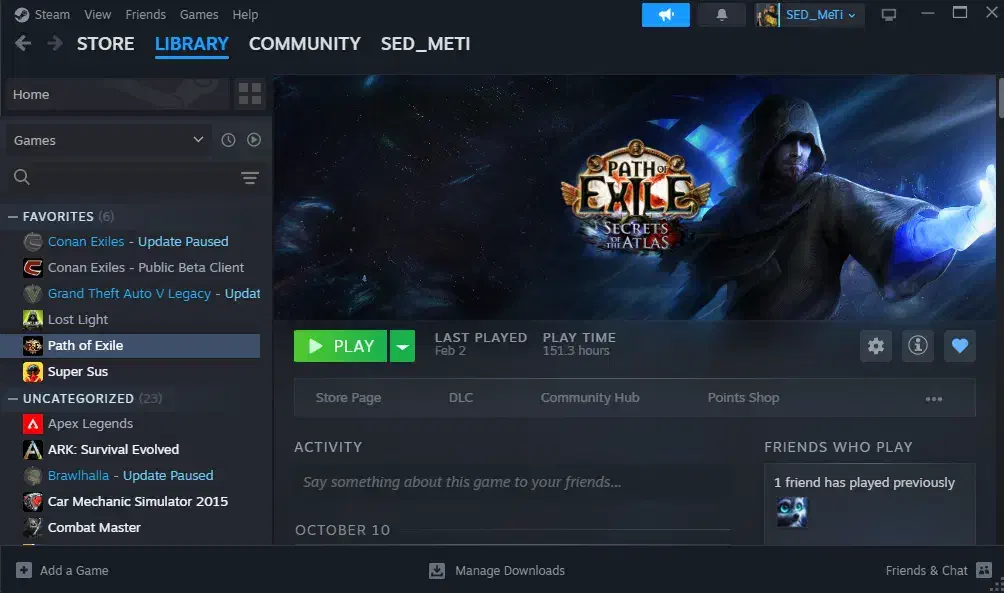Expand the SED_MeTi account dropdown

(x=852, y=15)
